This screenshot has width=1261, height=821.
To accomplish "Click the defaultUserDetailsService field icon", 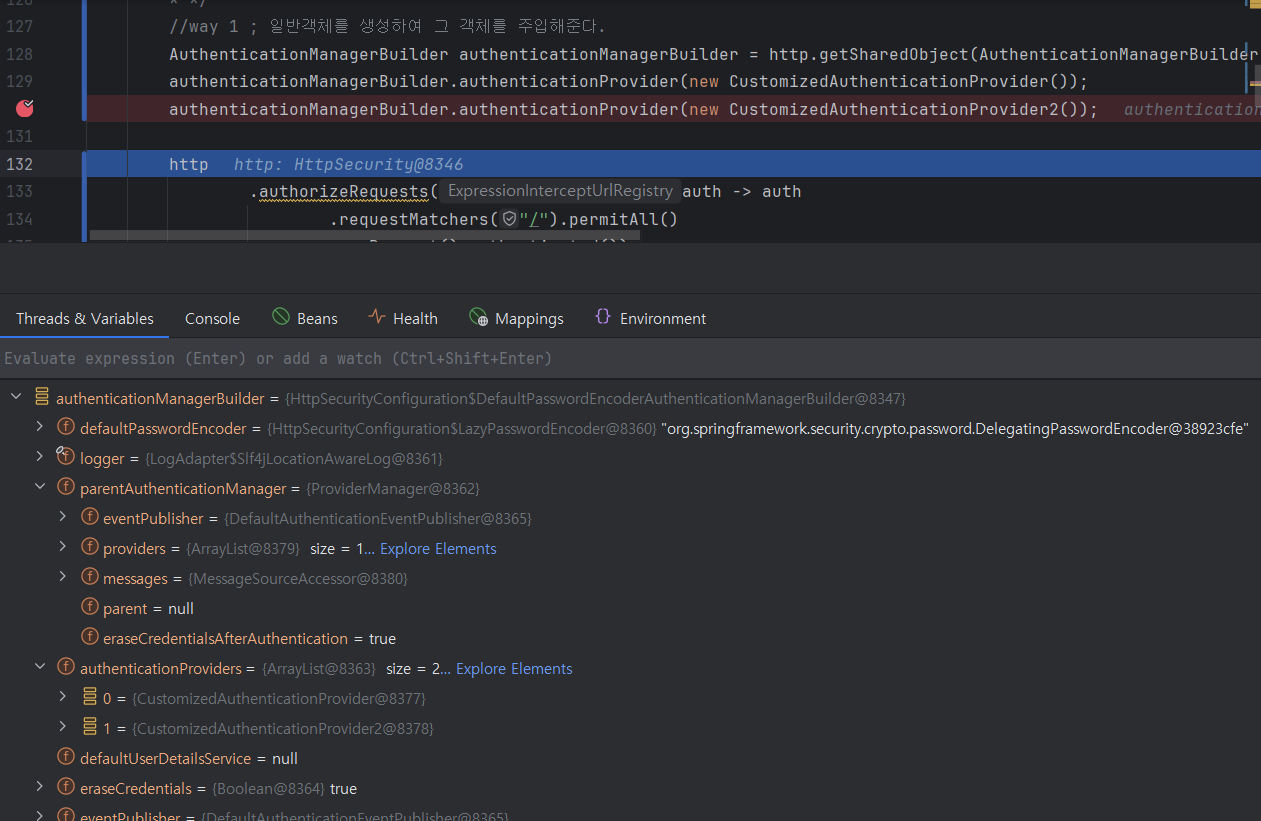I will (66, 758).
